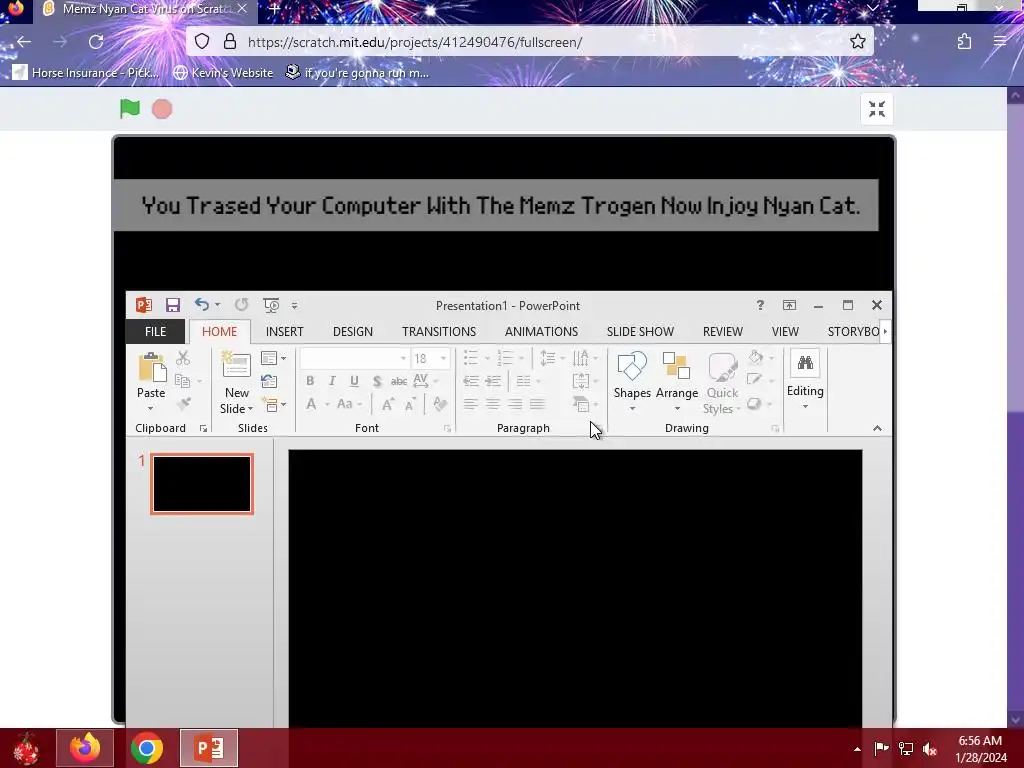Image resolution: width=1024 pixels, height=768 pixels.
Task: Open the slide Layout dropdown
Action: 273,358
